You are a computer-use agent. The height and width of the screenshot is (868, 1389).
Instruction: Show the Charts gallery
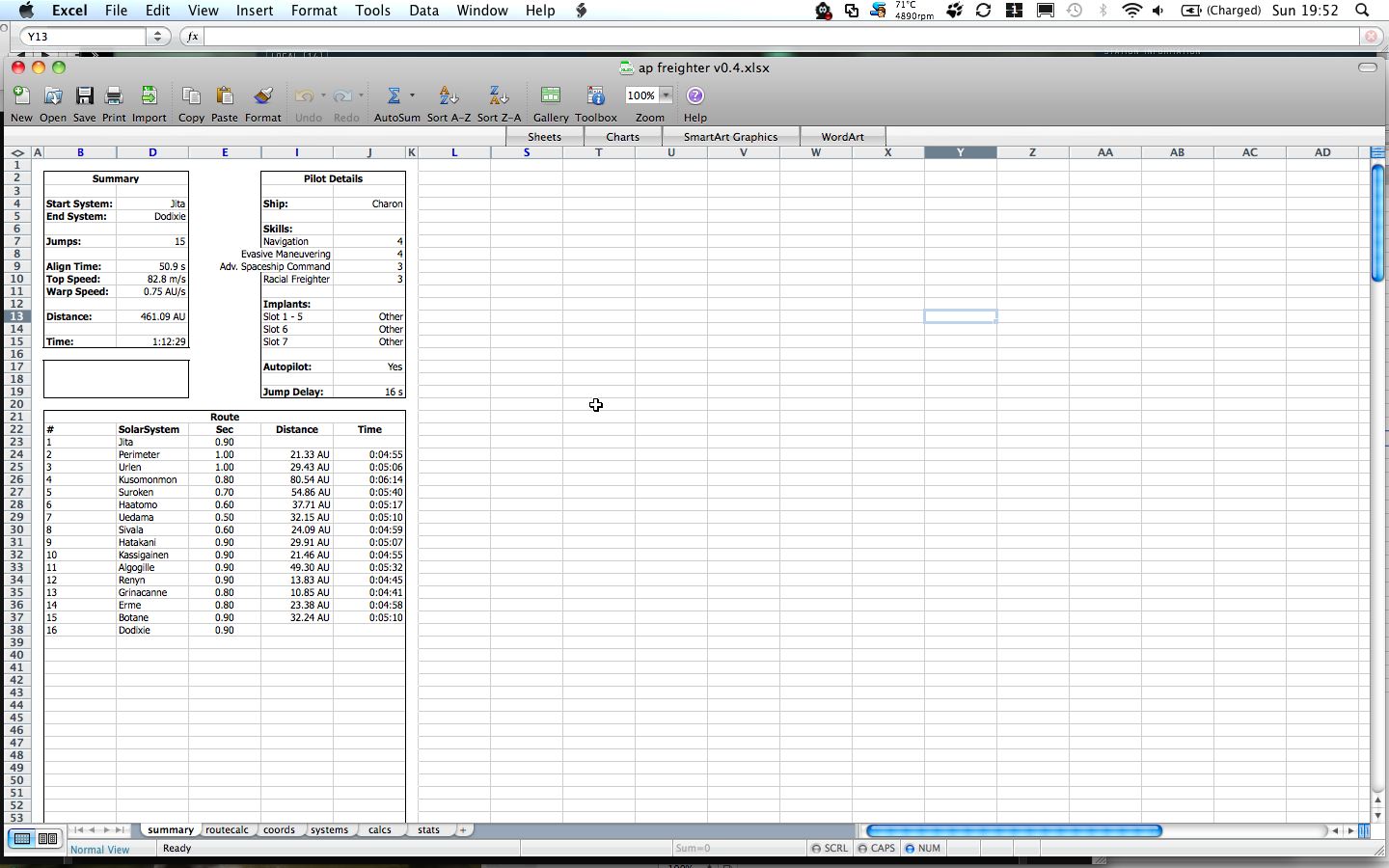pos(622,137)
